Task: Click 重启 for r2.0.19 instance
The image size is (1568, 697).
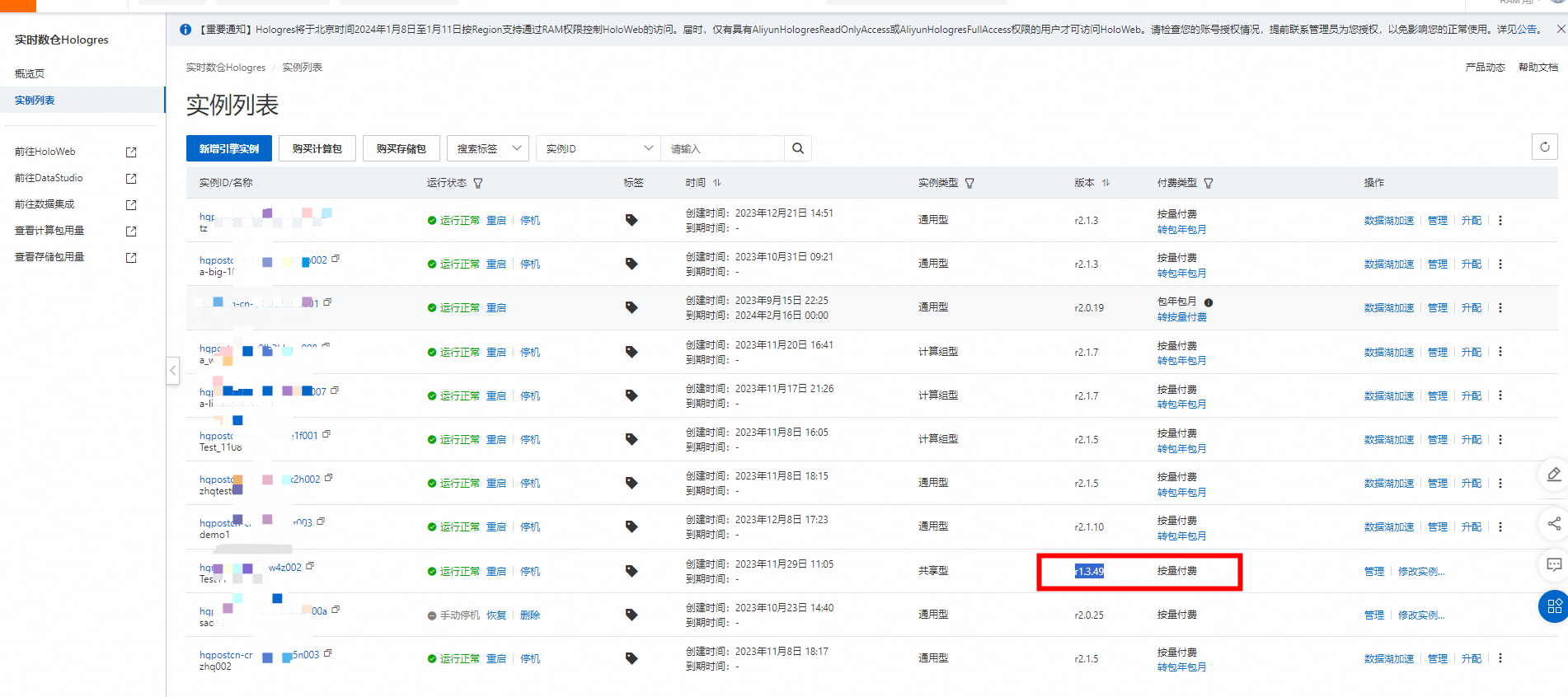Action: (x=496, y=307)
